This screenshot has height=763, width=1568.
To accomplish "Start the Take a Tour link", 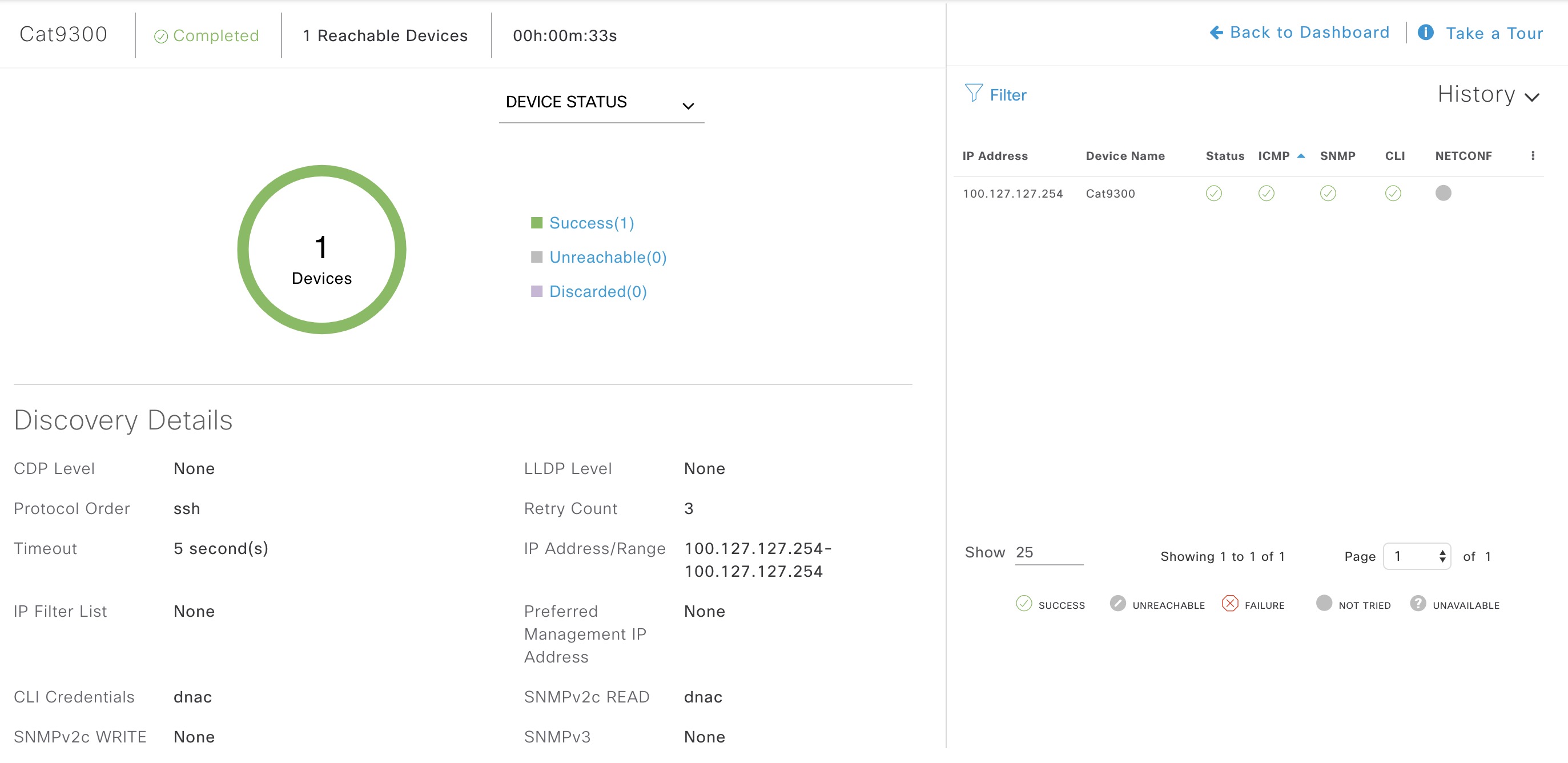I will click(x=1494, y=34).
